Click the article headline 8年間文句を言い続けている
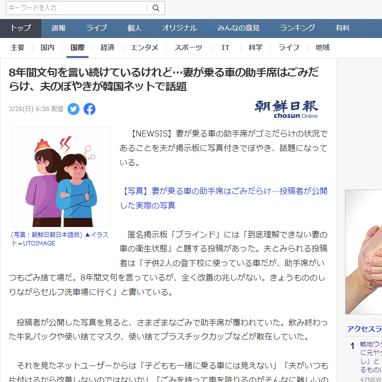 [164, 79]
